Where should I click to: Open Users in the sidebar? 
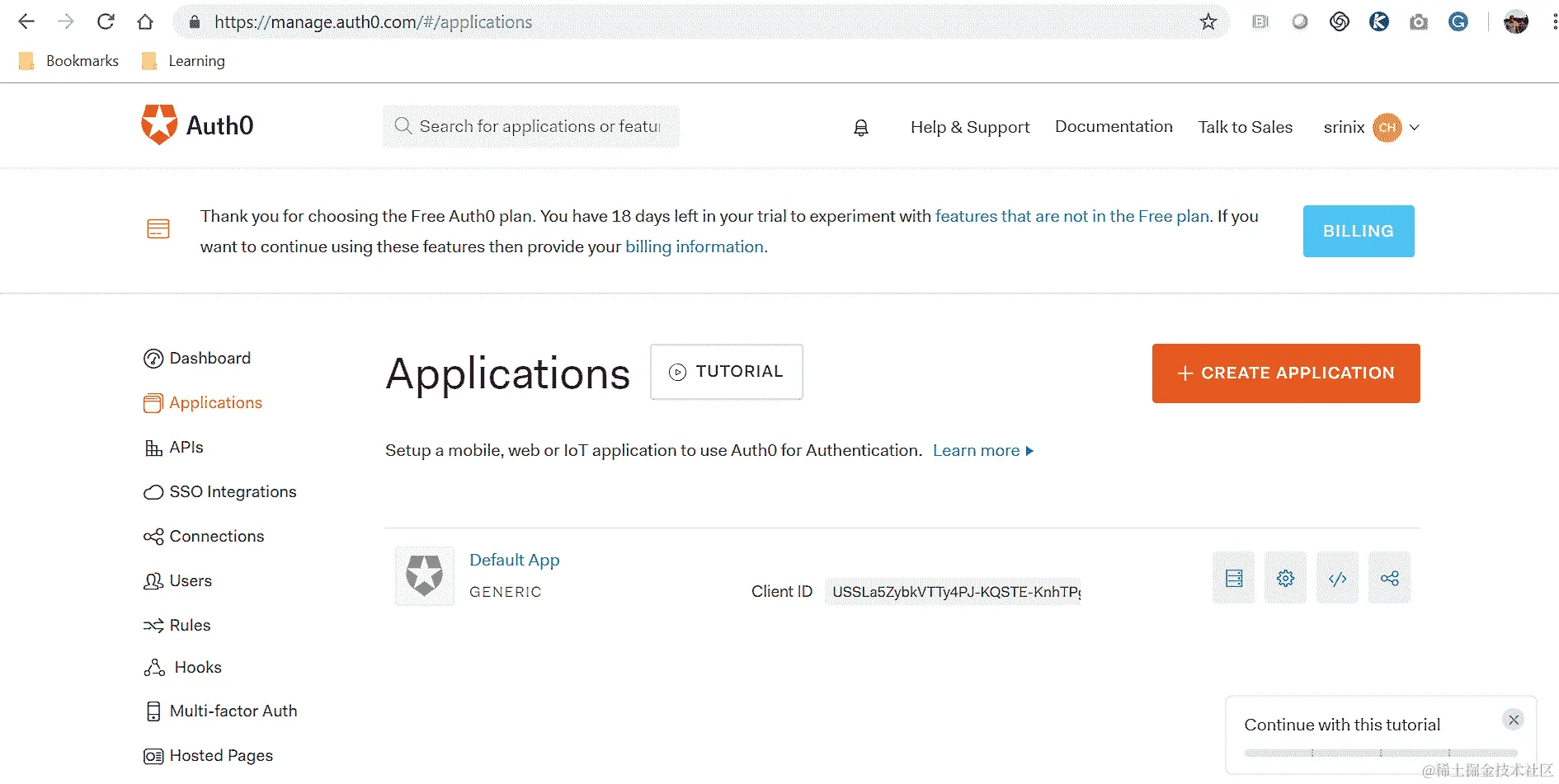pyautogui.click(x=177, y=580)
